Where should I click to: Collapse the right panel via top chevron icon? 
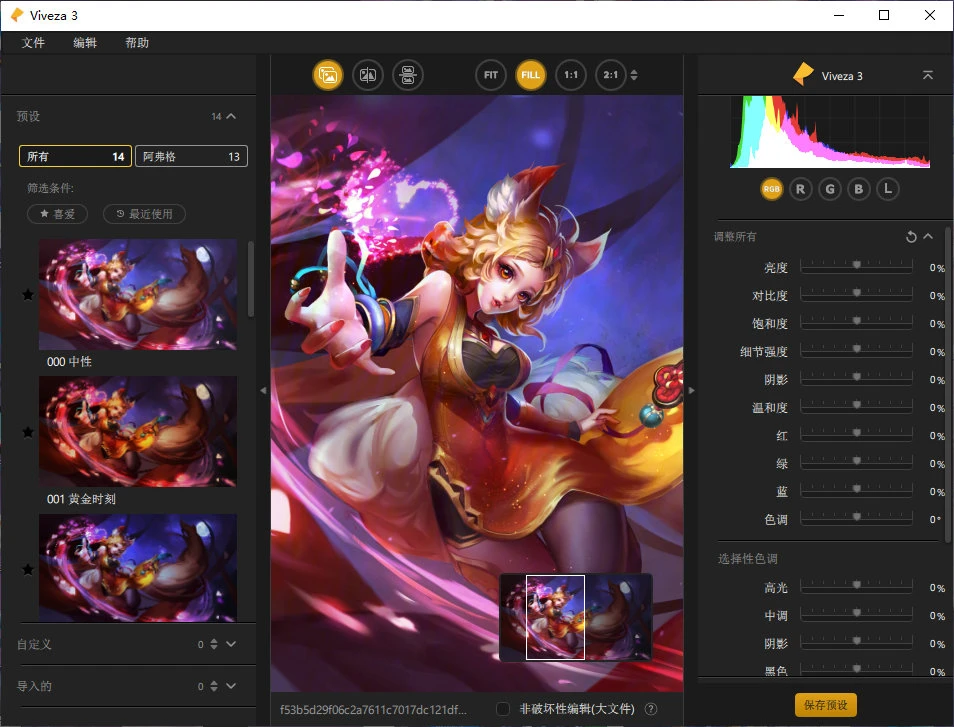929,74
